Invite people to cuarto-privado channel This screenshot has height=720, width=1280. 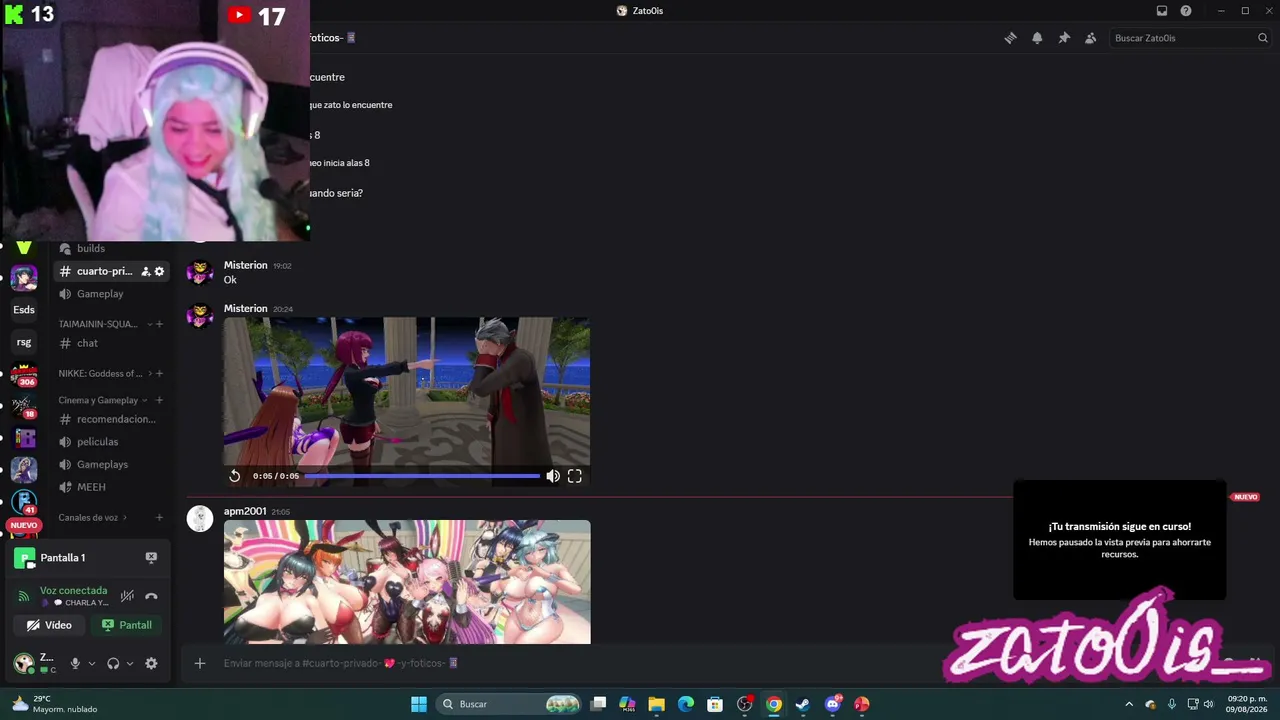click(146, 271)
